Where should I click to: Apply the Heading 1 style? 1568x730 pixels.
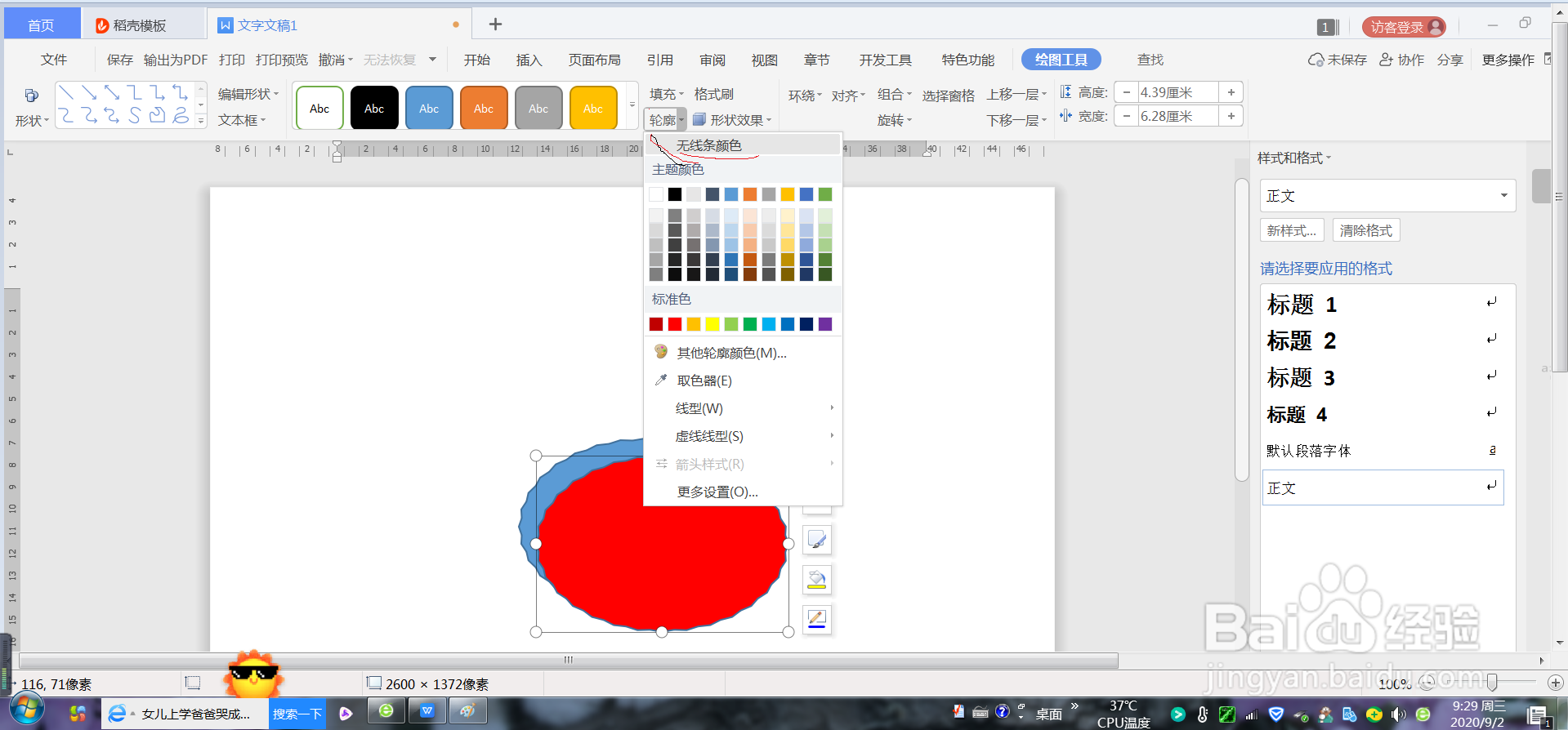pyautogui.click(x=1383, y=305)
